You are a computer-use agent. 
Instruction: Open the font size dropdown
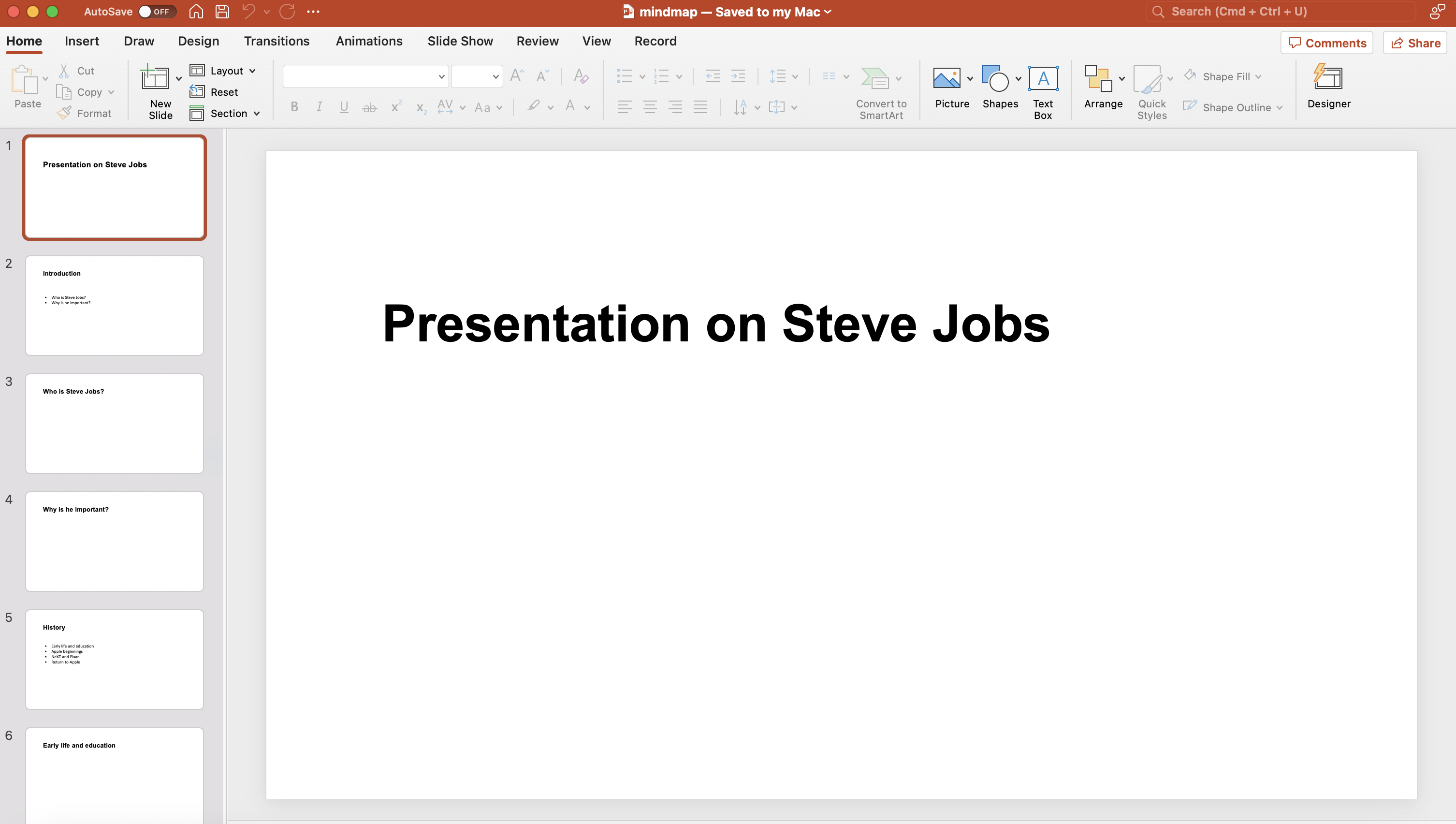click(x=495, y=76)
